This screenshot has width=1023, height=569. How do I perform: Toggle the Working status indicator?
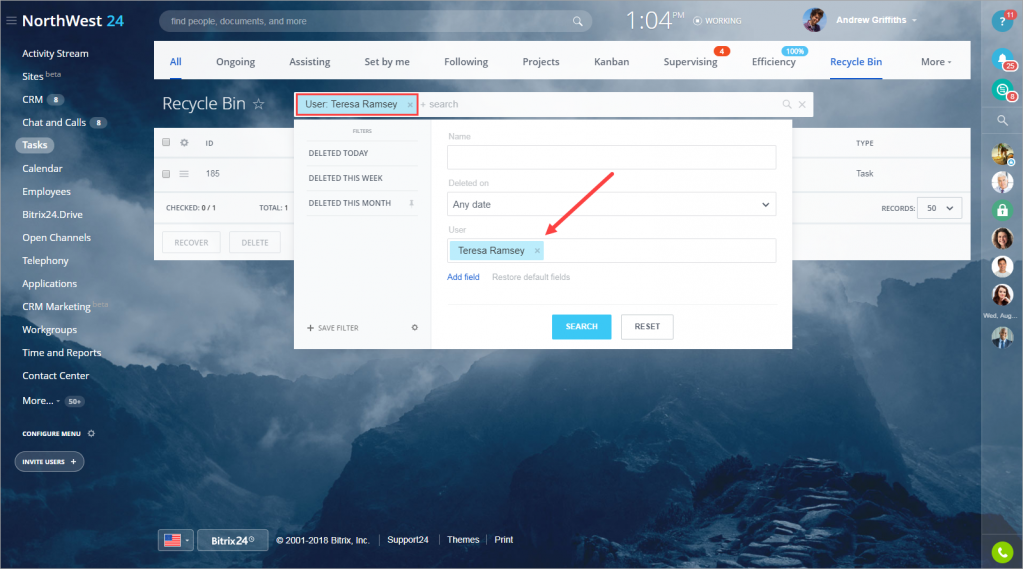(x=717, y=21)
